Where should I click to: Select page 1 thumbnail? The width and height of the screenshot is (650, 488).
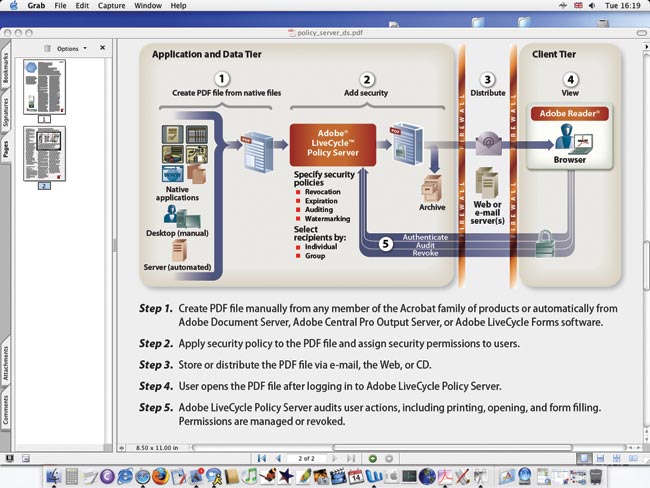click(x=44, y=87)
